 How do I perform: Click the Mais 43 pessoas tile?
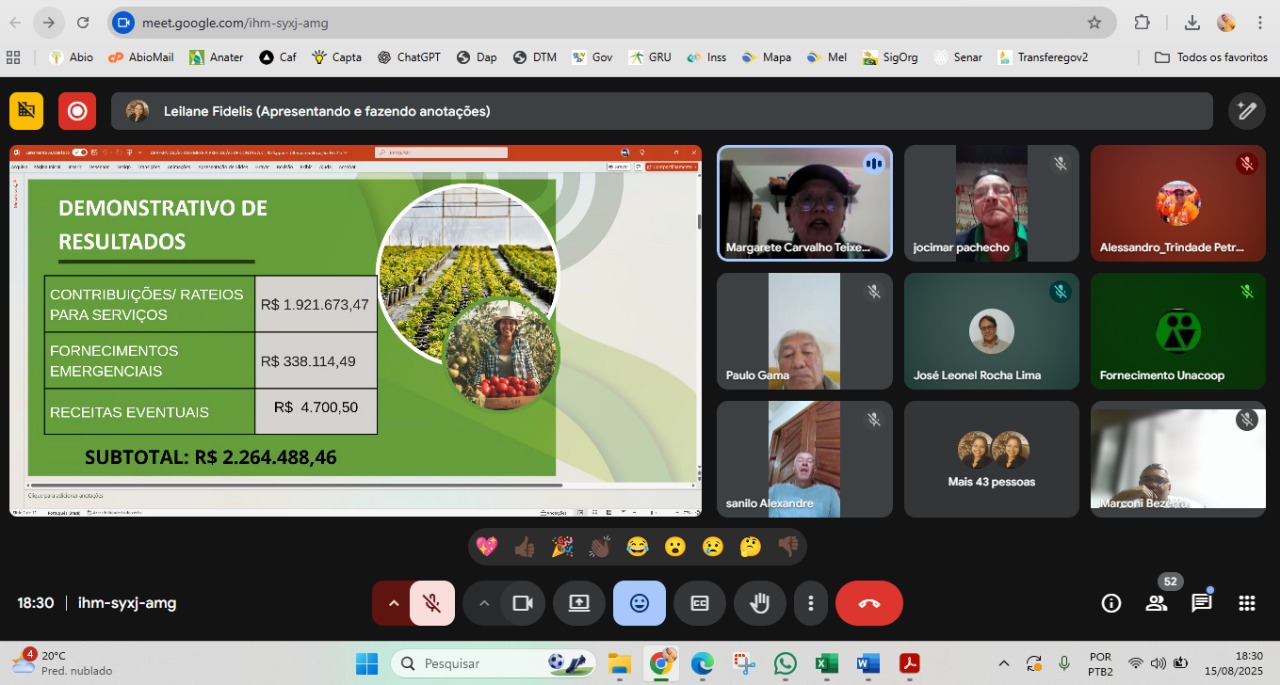(x=991, y=459)
